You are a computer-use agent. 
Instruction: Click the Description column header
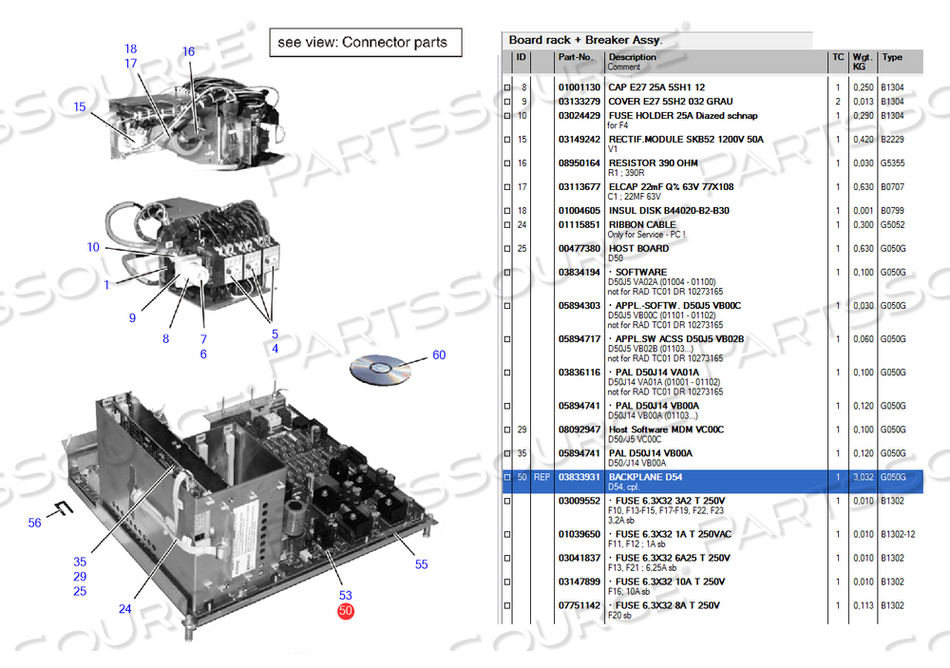click(632, 57)
